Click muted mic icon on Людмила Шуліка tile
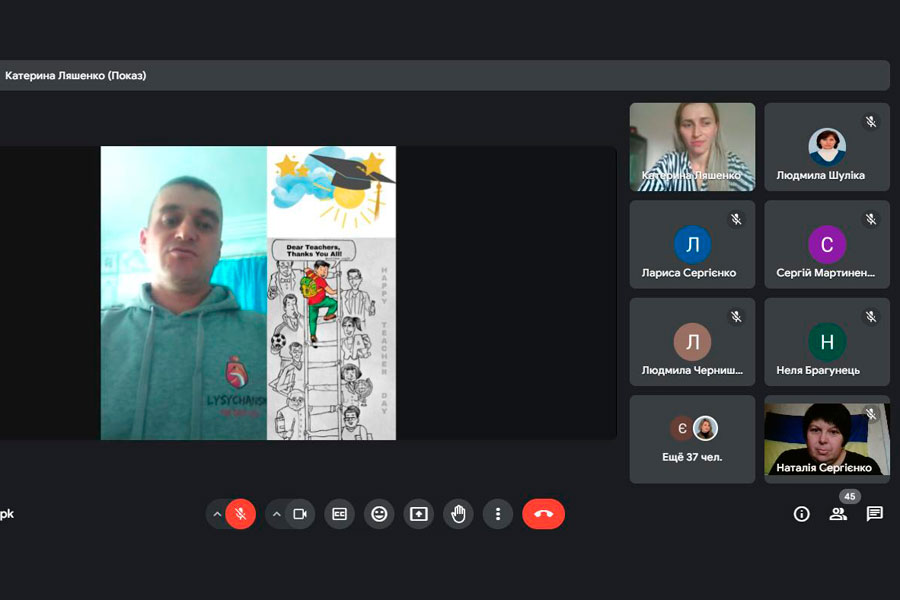Image resolution: width=900 pixels, height=600 pixels. tap(871, 122)
